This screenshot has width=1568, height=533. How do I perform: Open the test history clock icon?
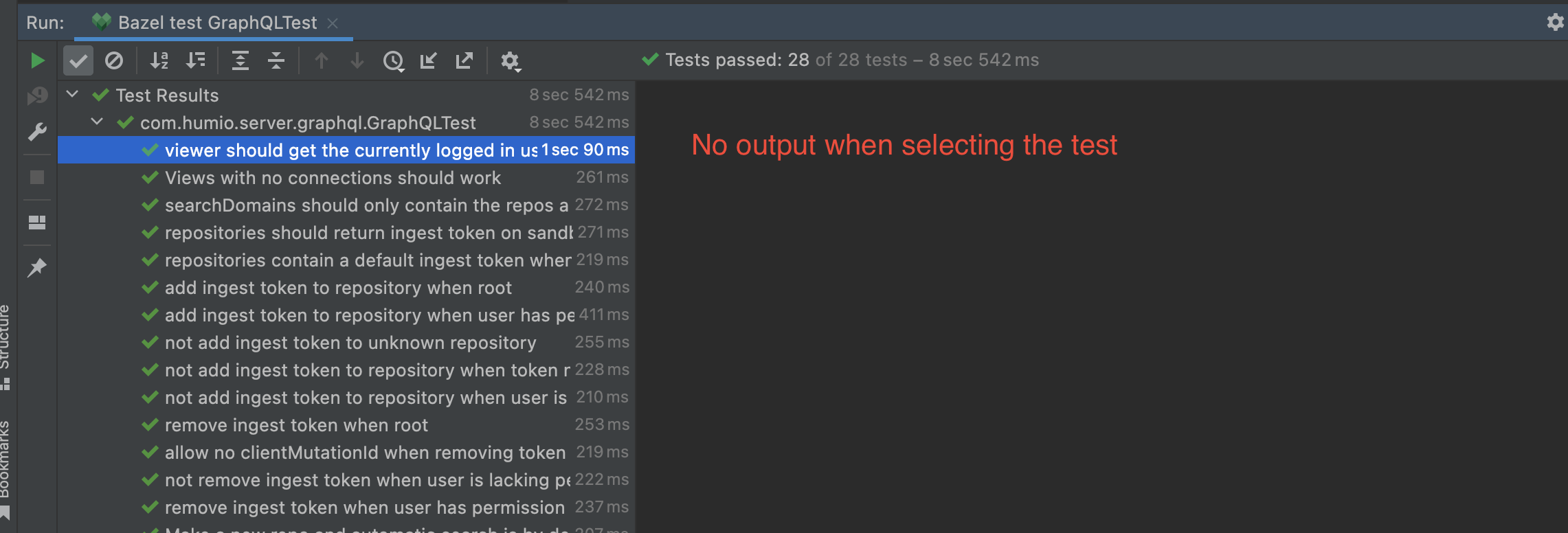tap(393, 60)
